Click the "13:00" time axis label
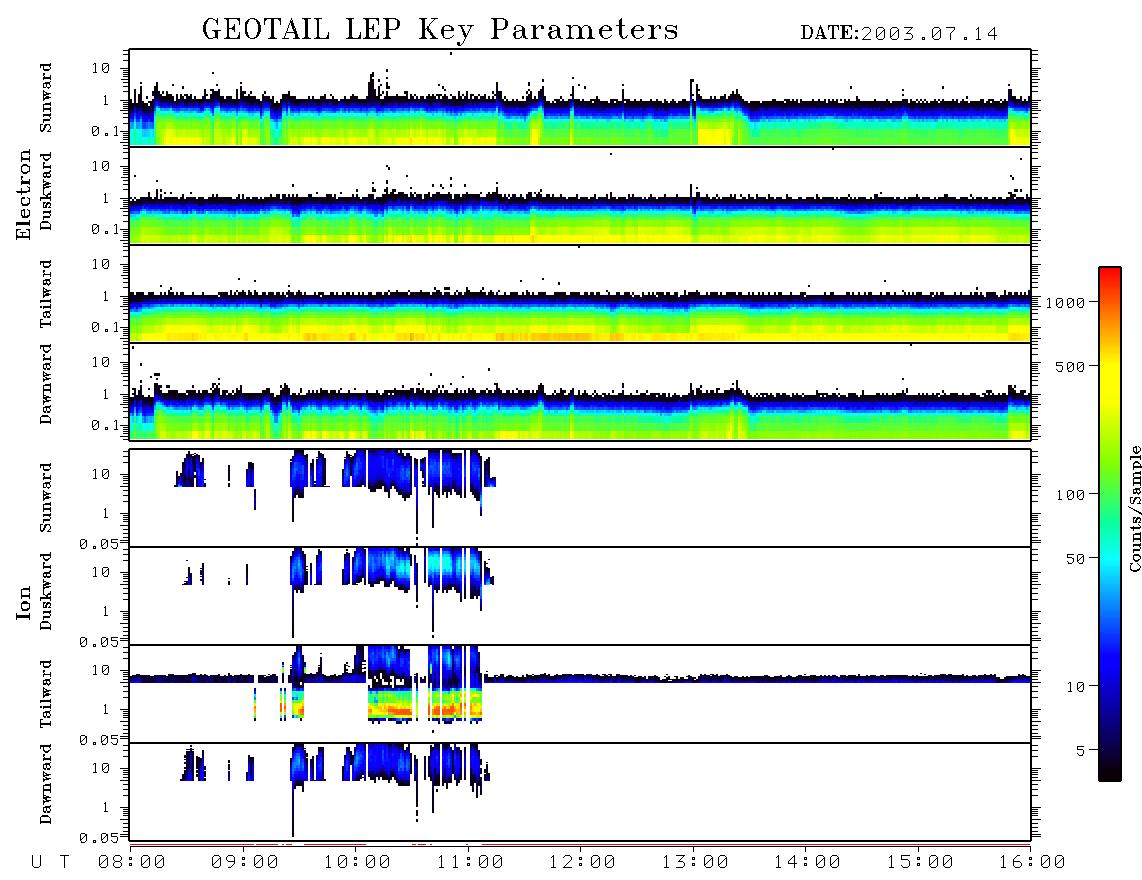1142x880 pixels. tap(695, 862)
